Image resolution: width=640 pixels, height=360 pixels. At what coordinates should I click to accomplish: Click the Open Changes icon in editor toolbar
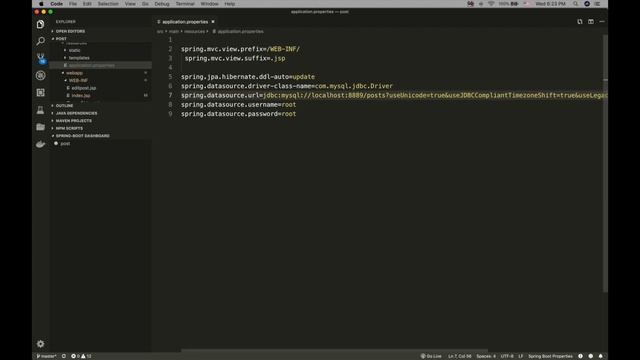coord(580,22)
